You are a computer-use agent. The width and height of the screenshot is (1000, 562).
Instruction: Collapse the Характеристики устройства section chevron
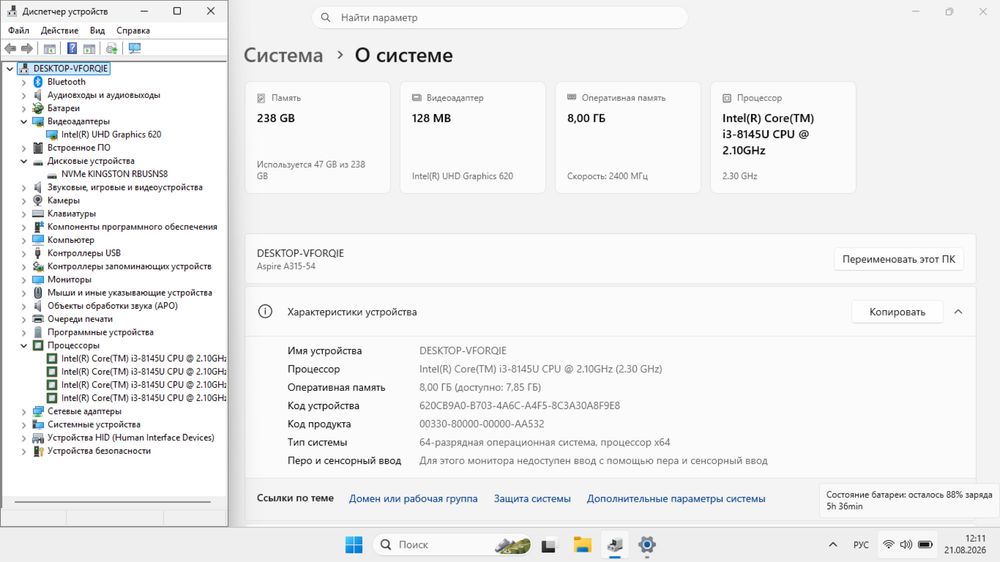pyautogui.click(x=958, y=312)
